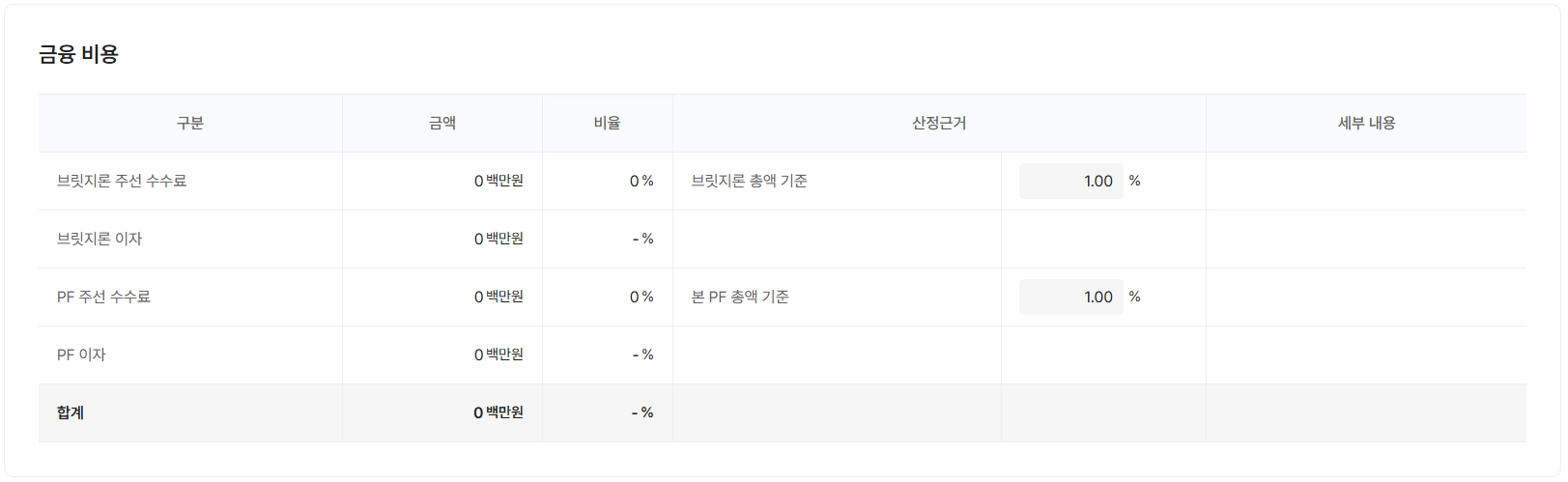Viewport: 1568px width, 482px height.
Task: Select the 세부 내용 column header
Action: [1366, 124]
